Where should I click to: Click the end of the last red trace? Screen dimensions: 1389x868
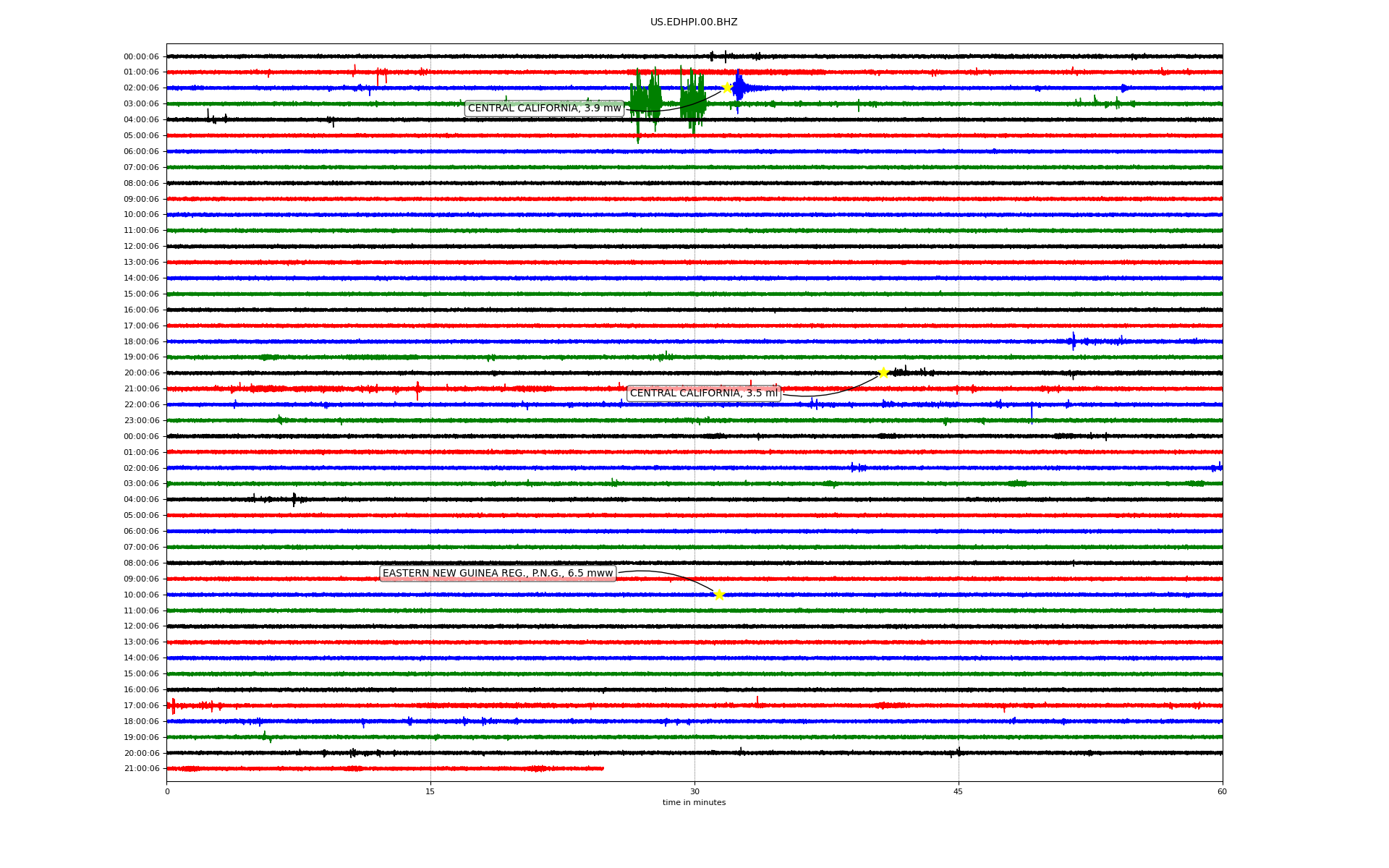(x=602, y=768)
